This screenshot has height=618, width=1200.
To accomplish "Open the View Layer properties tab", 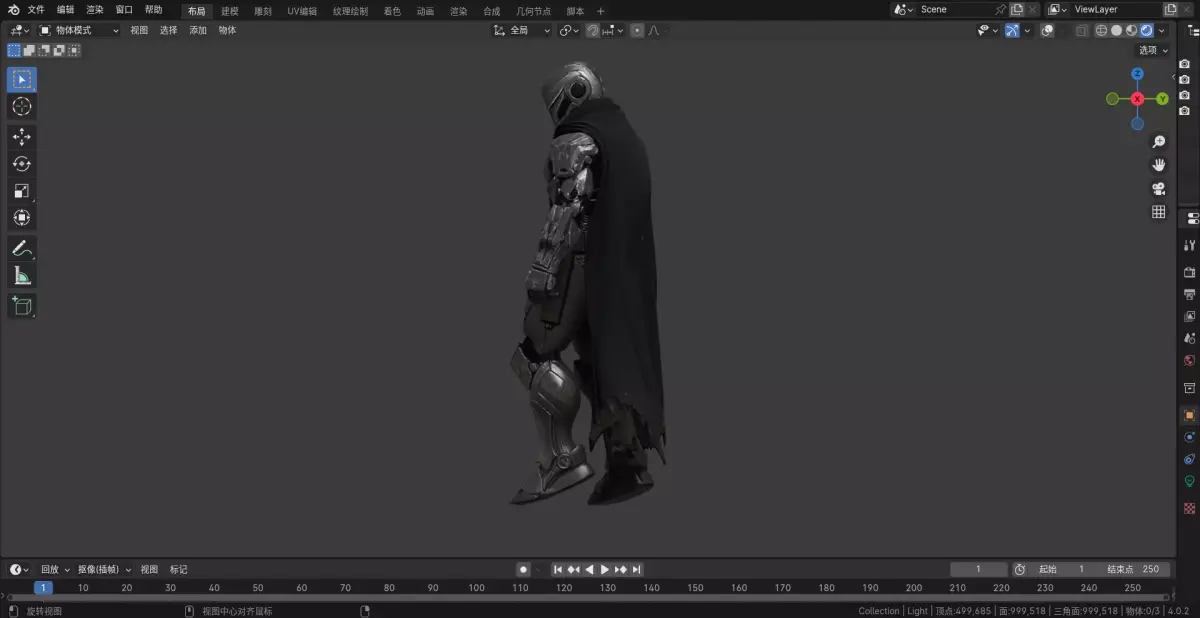I will pos(1190,316).
